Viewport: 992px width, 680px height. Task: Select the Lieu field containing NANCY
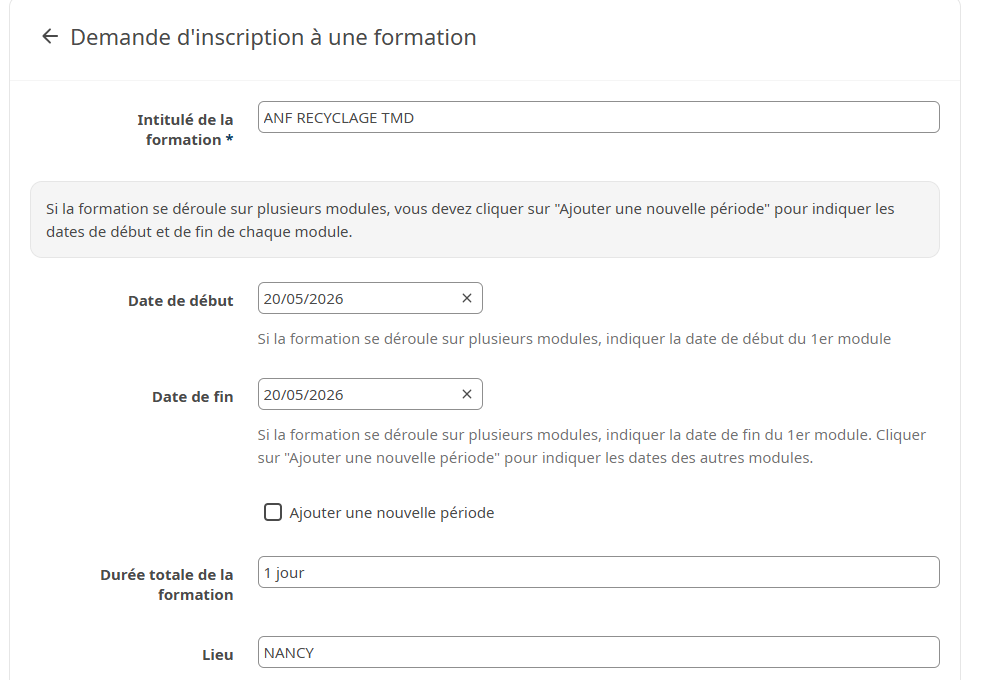(598, 652)
